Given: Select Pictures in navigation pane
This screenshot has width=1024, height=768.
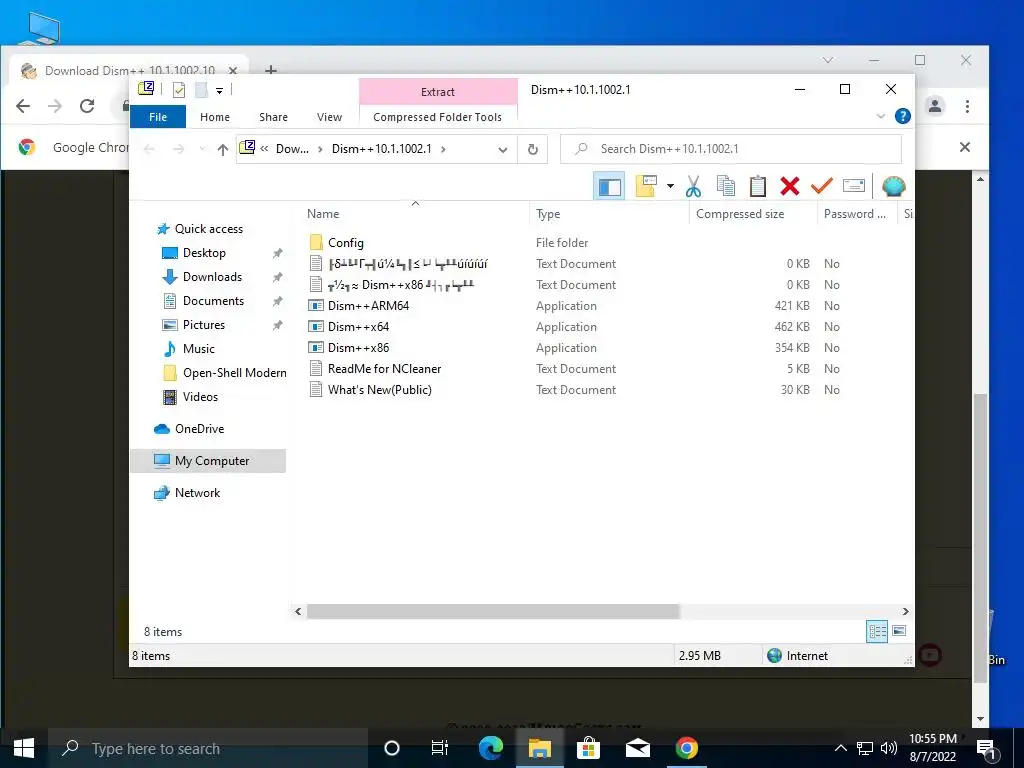Looking at the screenshot, I should pos(204,325).
